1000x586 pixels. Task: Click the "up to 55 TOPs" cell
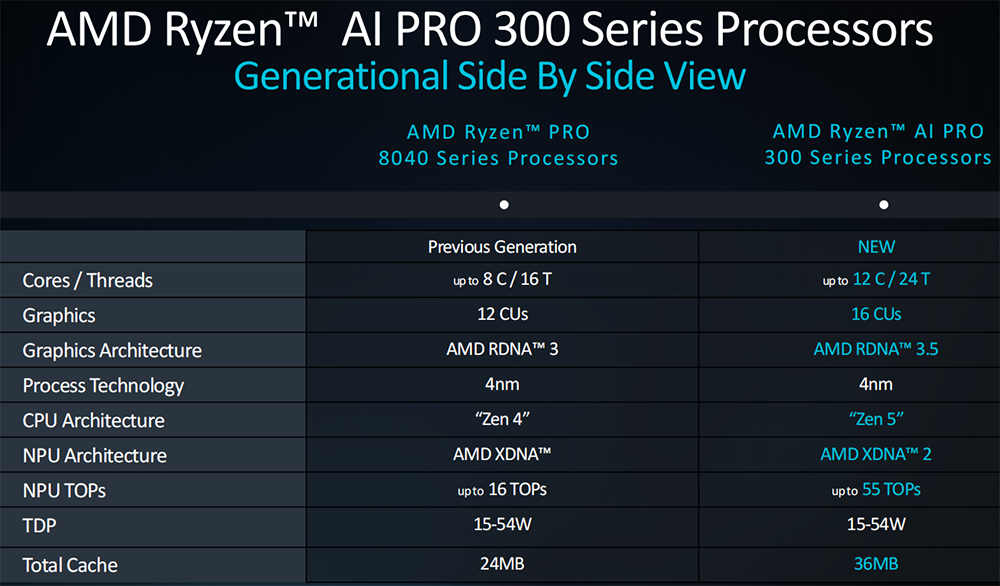point(876,490)
